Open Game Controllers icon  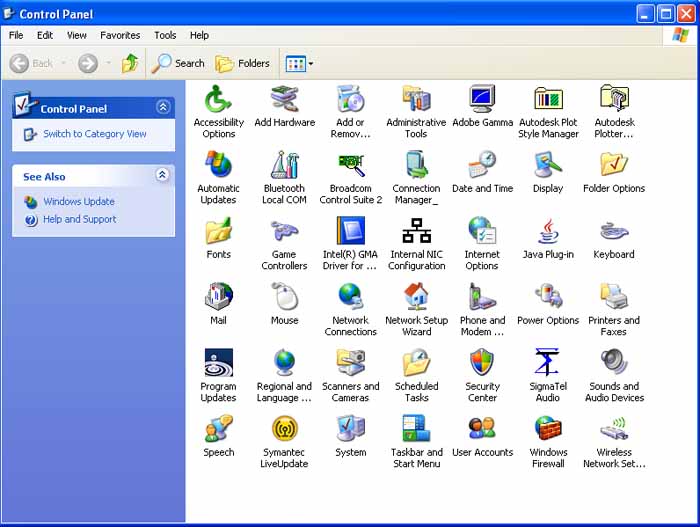[284, 230]
